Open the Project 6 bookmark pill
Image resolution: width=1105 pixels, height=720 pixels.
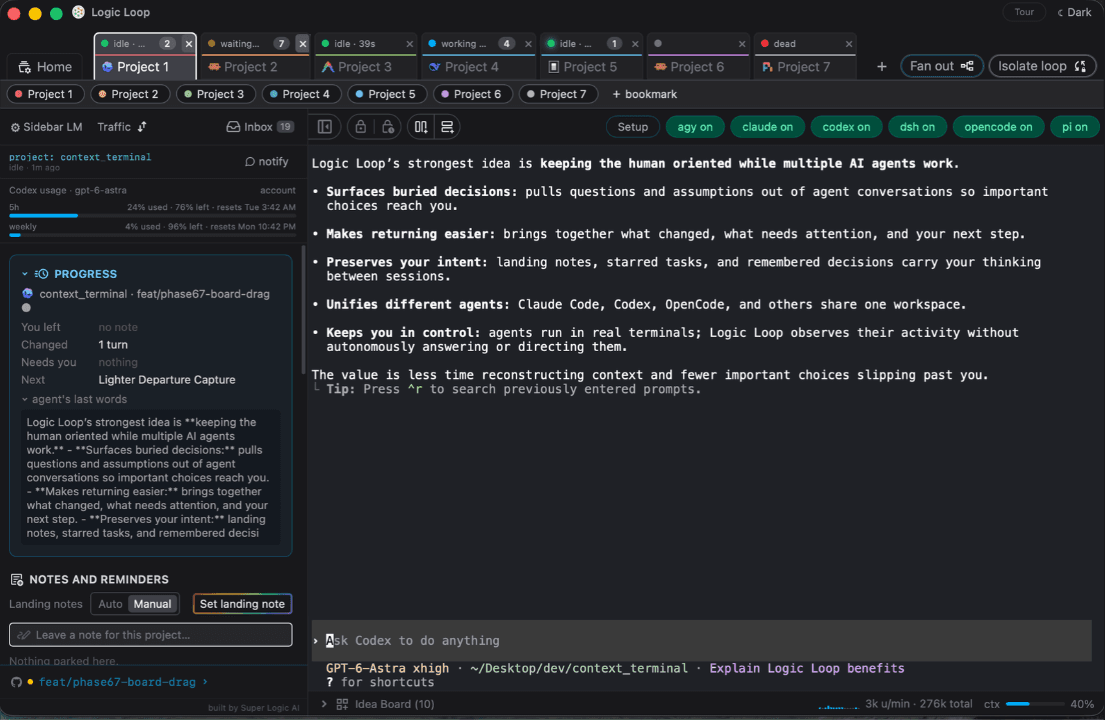[x=472, y=94]
